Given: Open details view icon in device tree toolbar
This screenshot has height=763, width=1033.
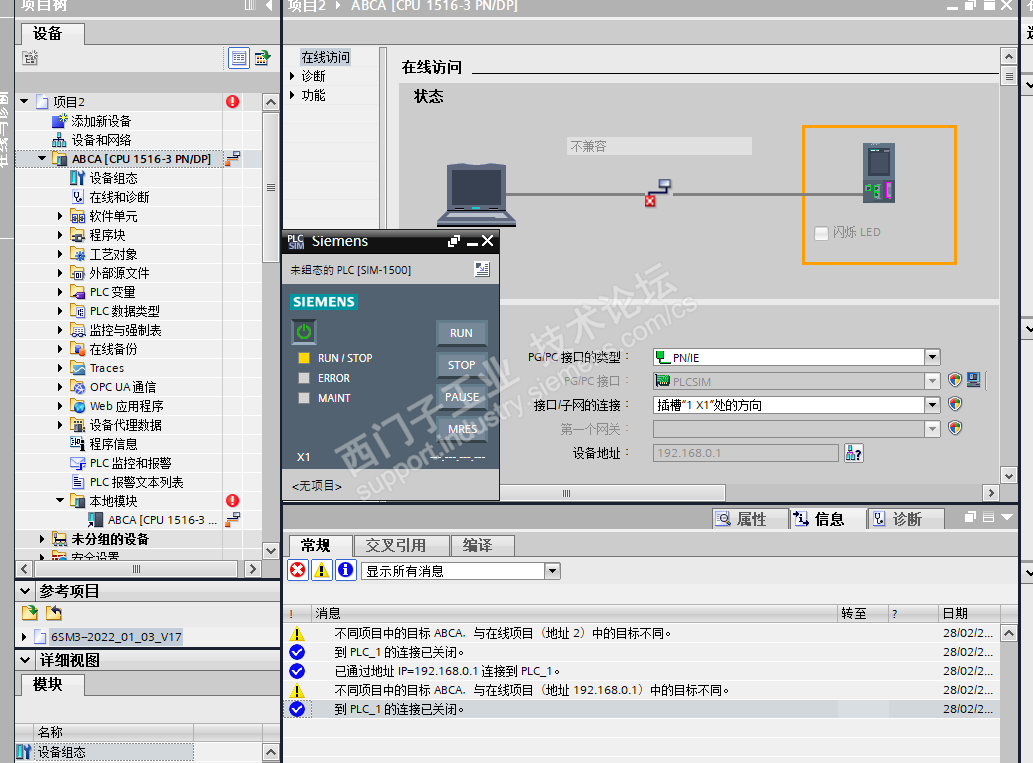Looking at the screenshot, I should 238,58.
